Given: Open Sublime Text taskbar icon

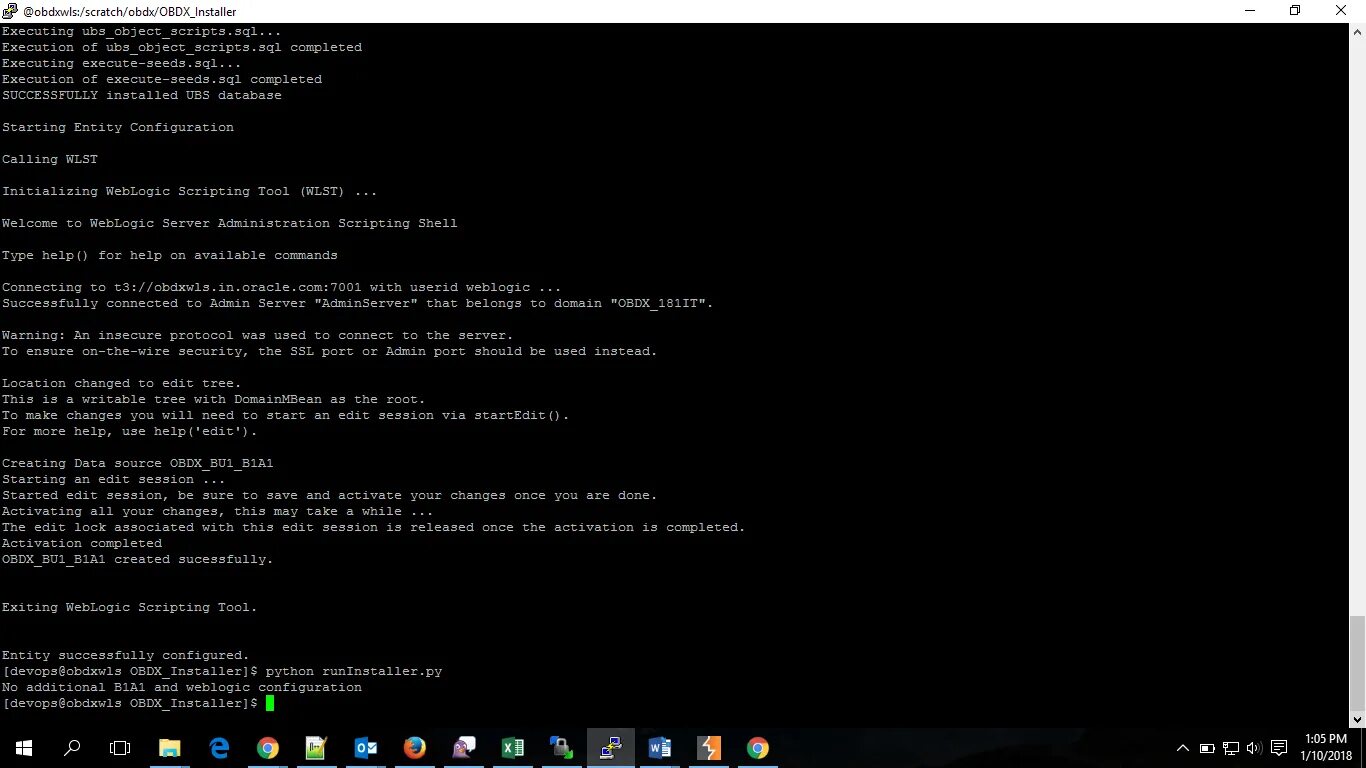Looking at the screenshot, I should point(709,747).
